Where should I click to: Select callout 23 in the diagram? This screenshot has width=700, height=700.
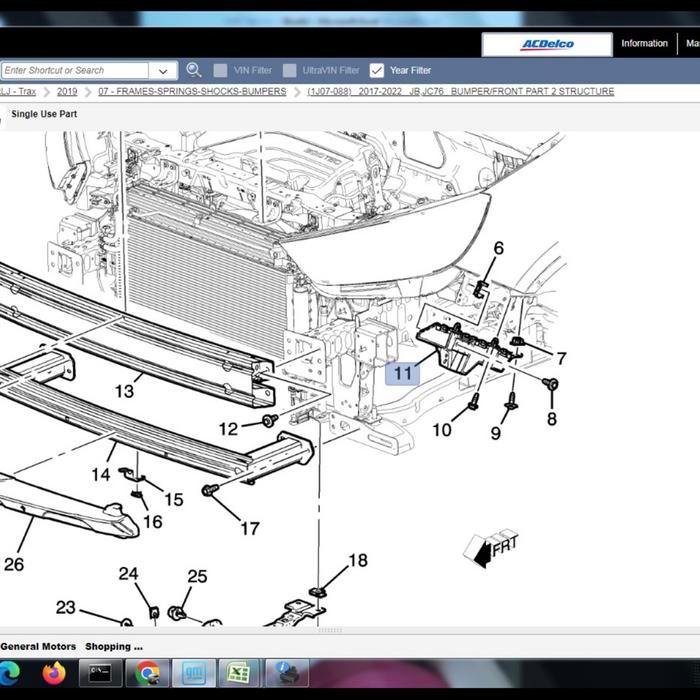[x=66, y=608]
